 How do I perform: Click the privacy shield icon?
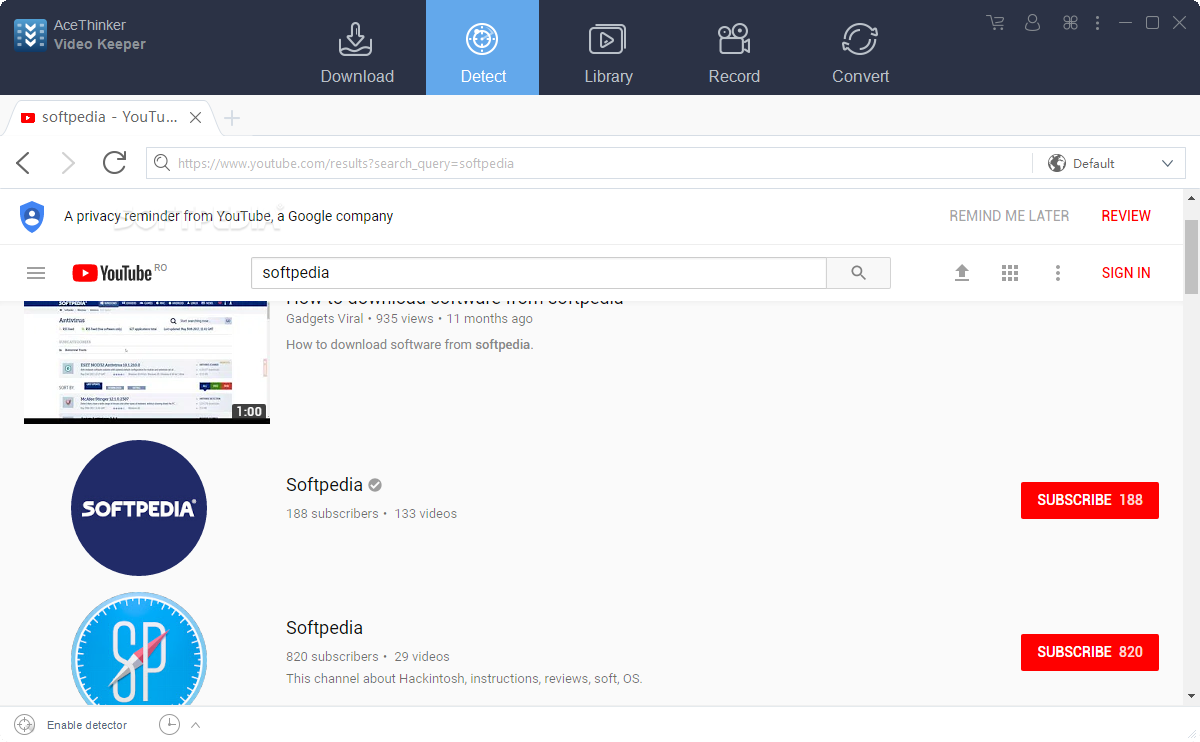pyautogui.click(x=32, y=216)
